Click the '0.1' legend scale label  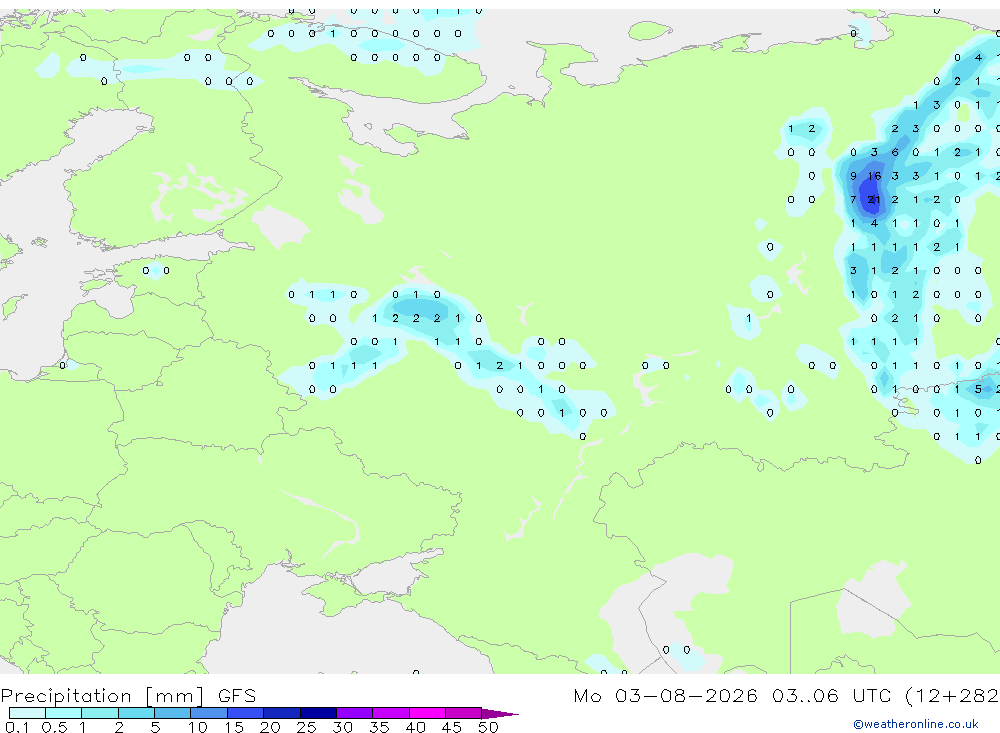(17, 727)
